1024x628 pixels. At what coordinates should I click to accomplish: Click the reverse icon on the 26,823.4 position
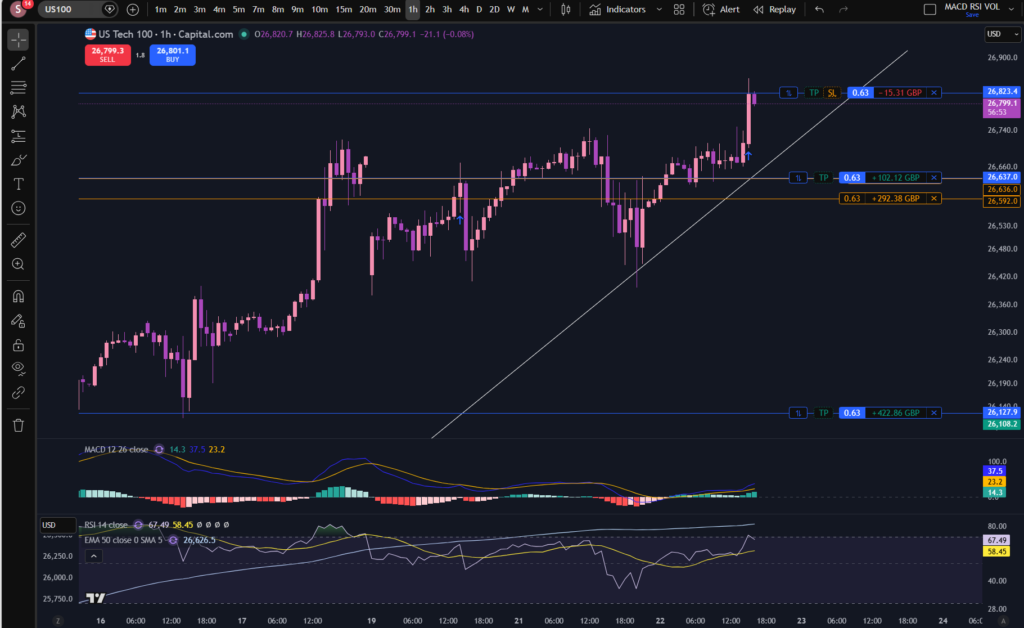[789, 93]
